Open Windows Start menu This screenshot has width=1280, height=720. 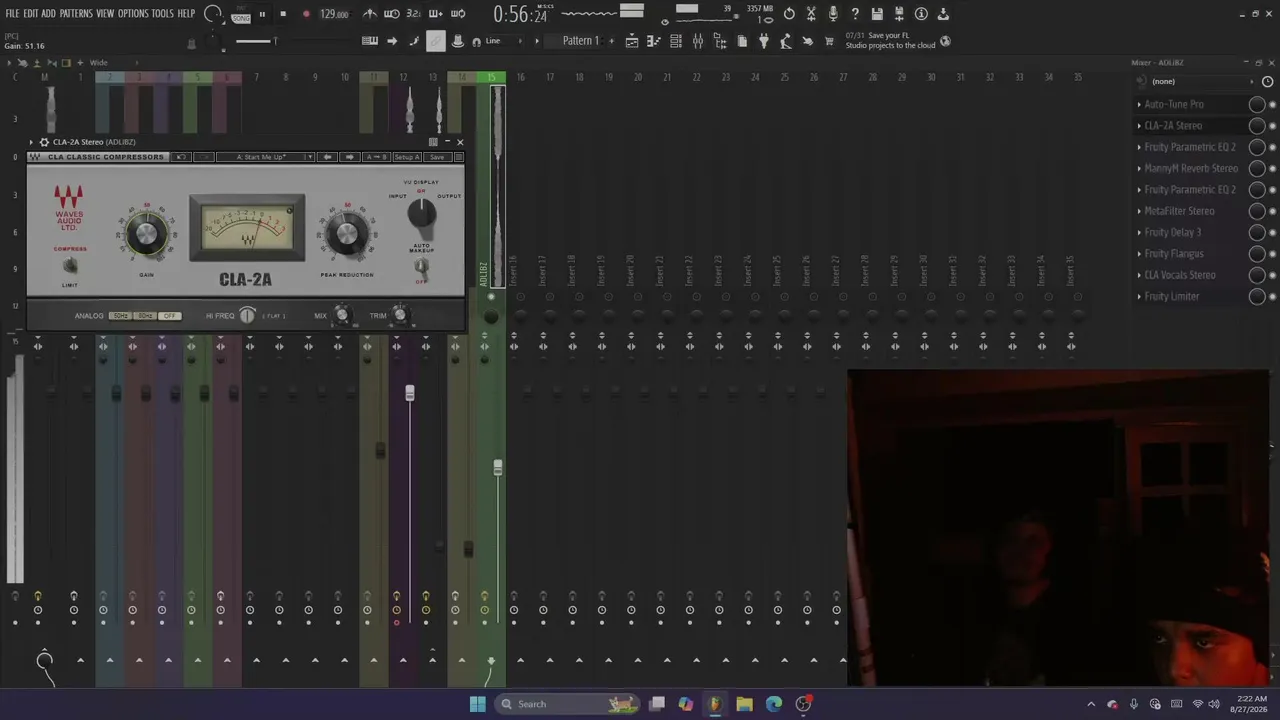[x=478, y=704]
